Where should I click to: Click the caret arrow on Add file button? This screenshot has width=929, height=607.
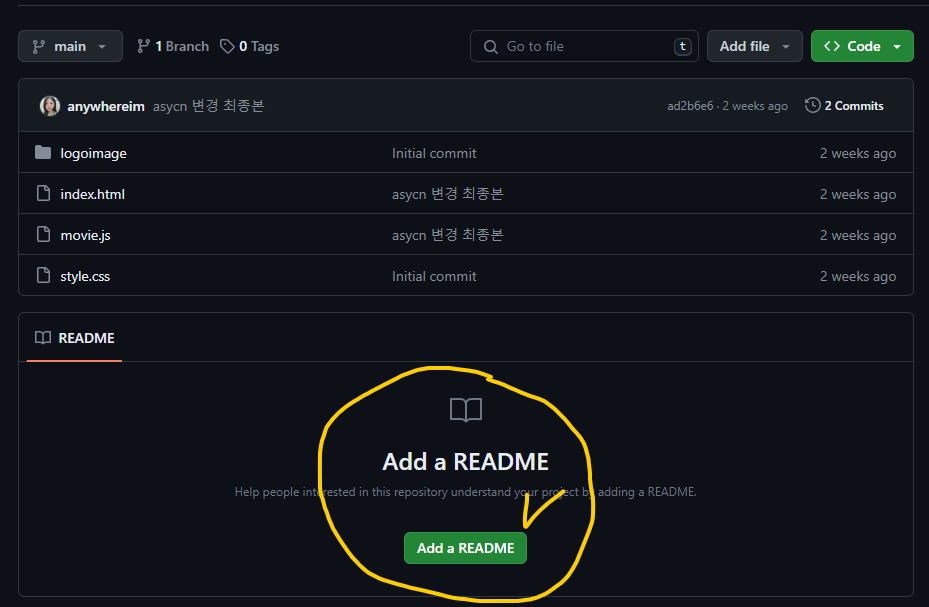(x=786, y=47)
